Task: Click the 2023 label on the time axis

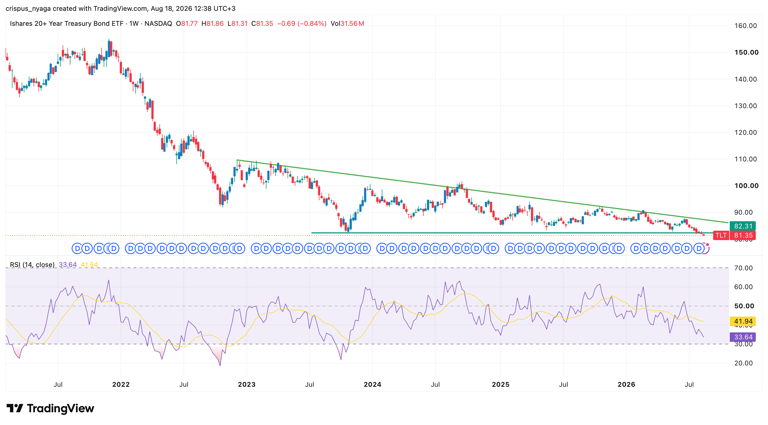Action: 246,385
